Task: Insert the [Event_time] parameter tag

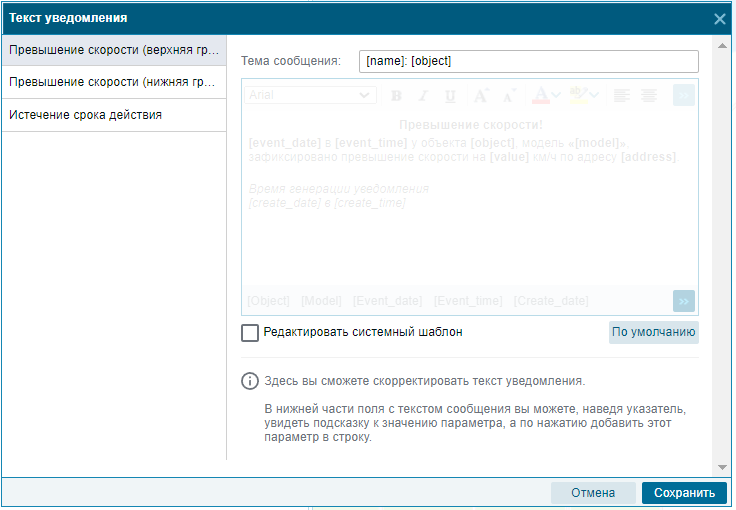Action: coord(468,301)
